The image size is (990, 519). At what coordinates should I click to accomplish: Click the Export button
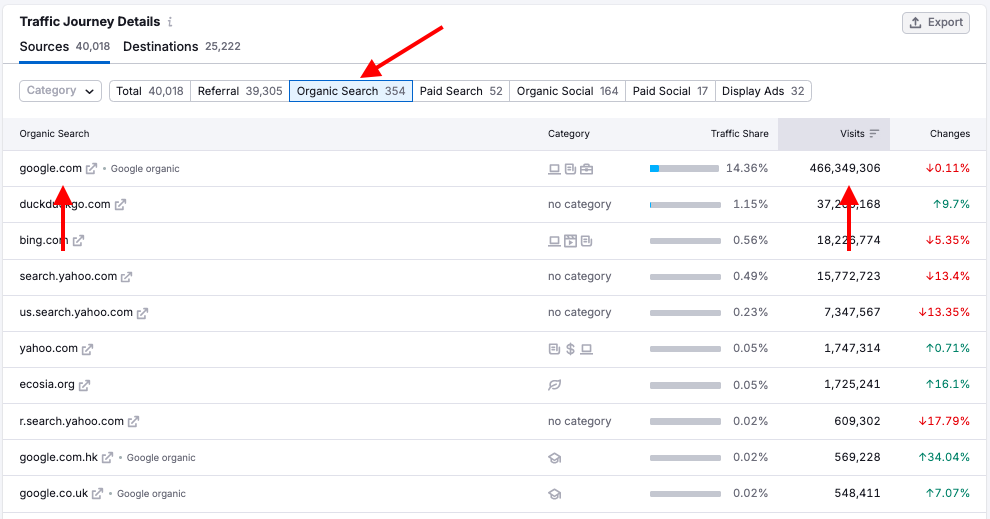click(x=935, y=22)
